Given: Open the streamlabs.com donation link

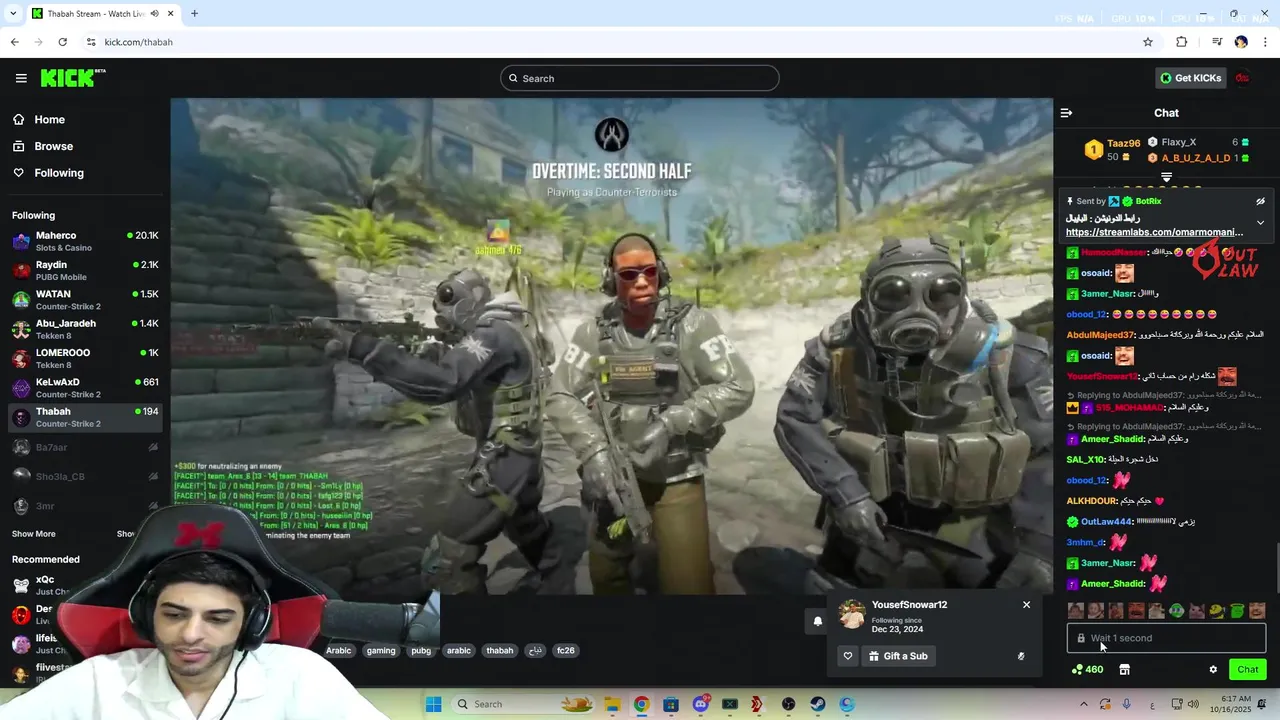Looking at the screenshot, I should tap(1154, 232).
